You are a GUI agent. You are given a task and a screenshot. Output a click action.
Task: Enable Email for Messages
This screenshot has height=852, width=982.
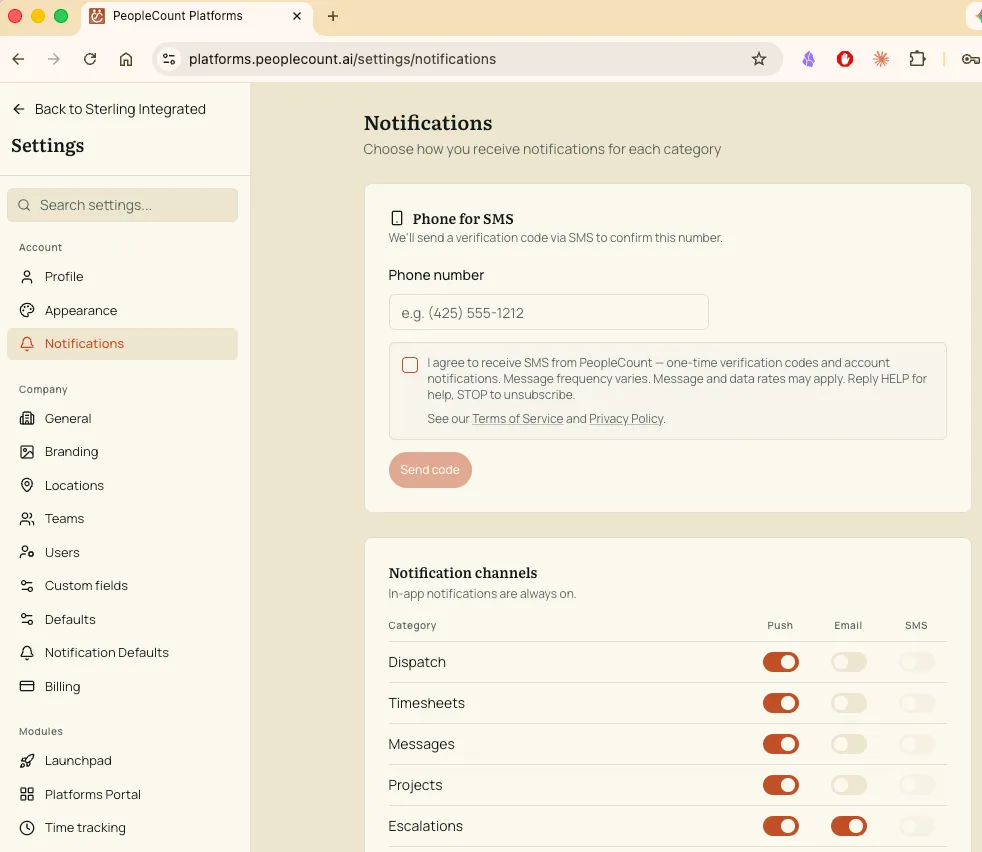coord(849,744)
